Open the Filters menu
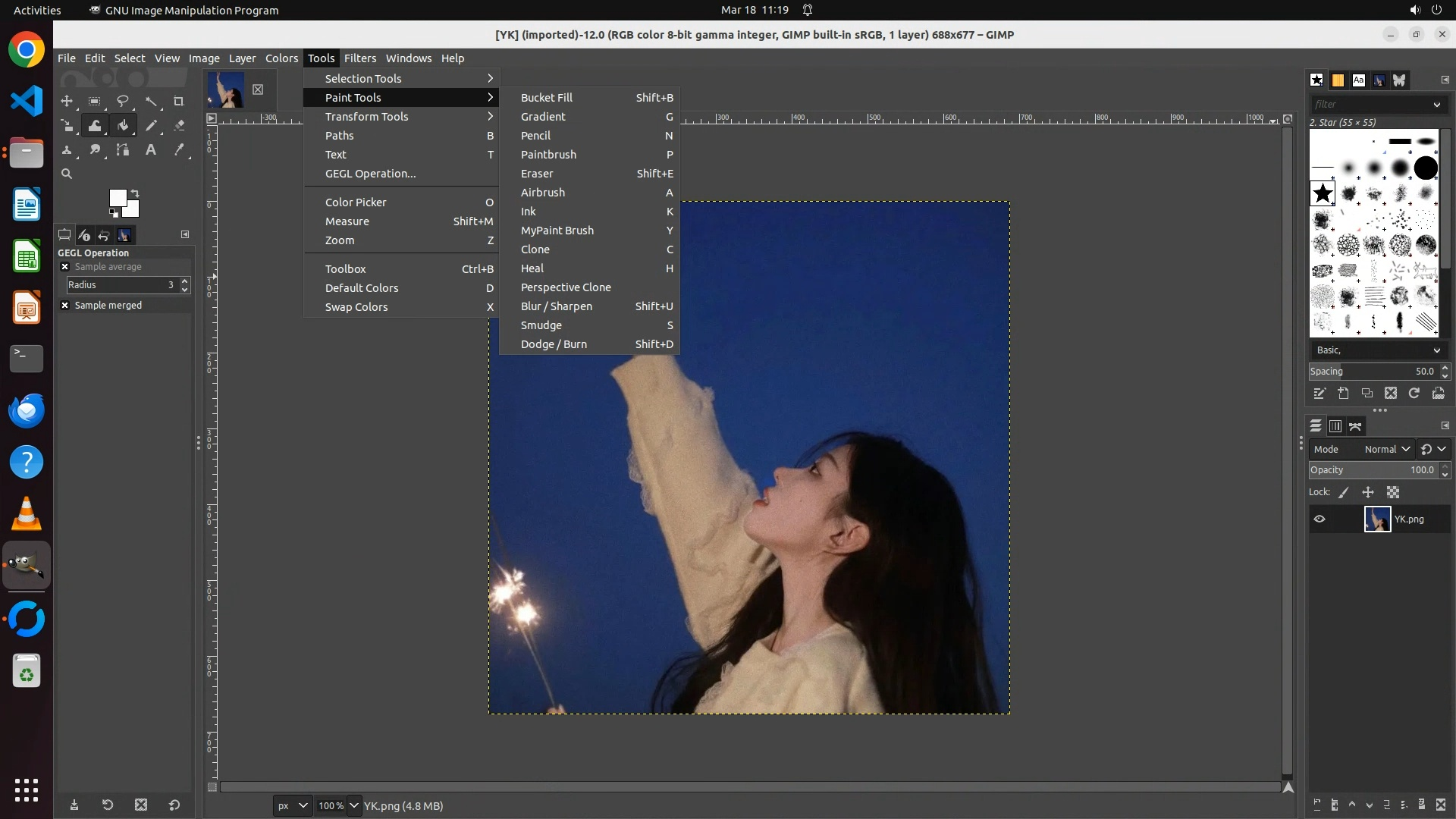 tap(359, 58)
